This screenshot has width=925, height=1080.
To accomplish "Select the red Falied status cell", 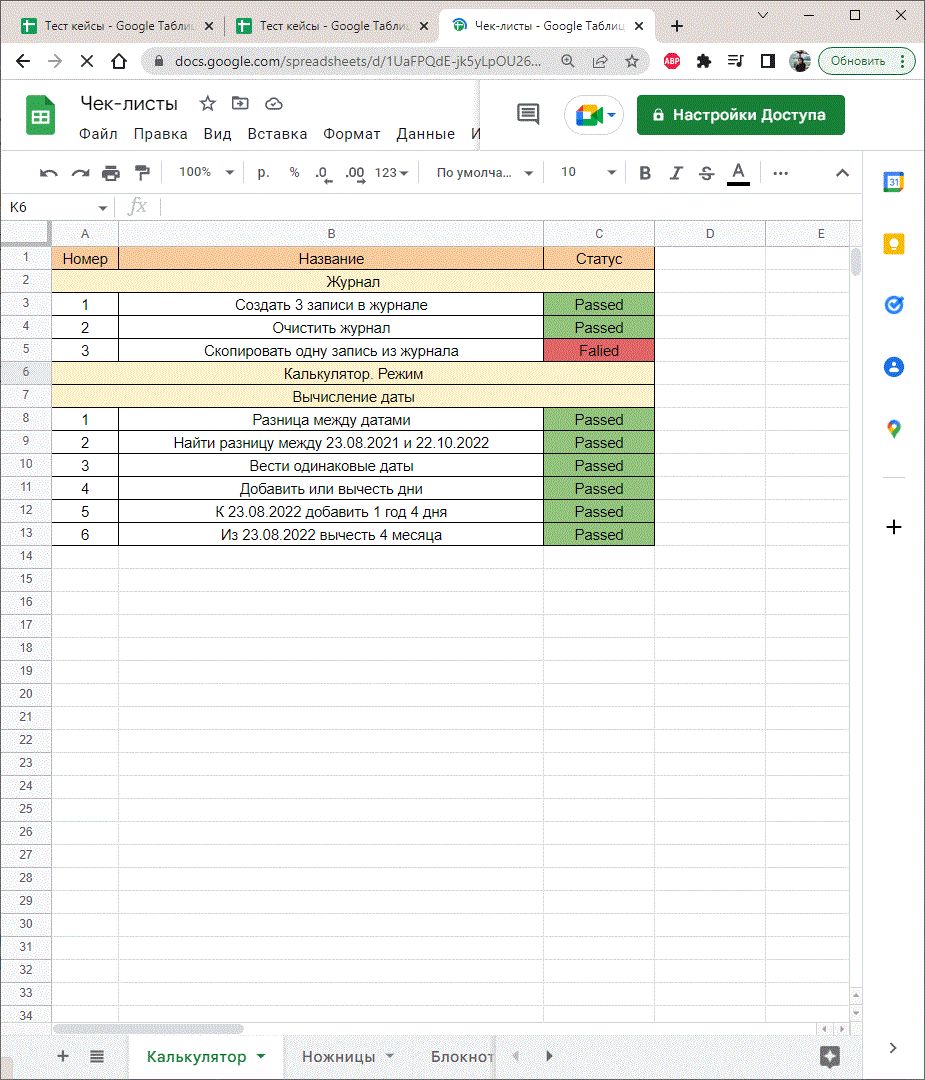I will tap(599, 351).
